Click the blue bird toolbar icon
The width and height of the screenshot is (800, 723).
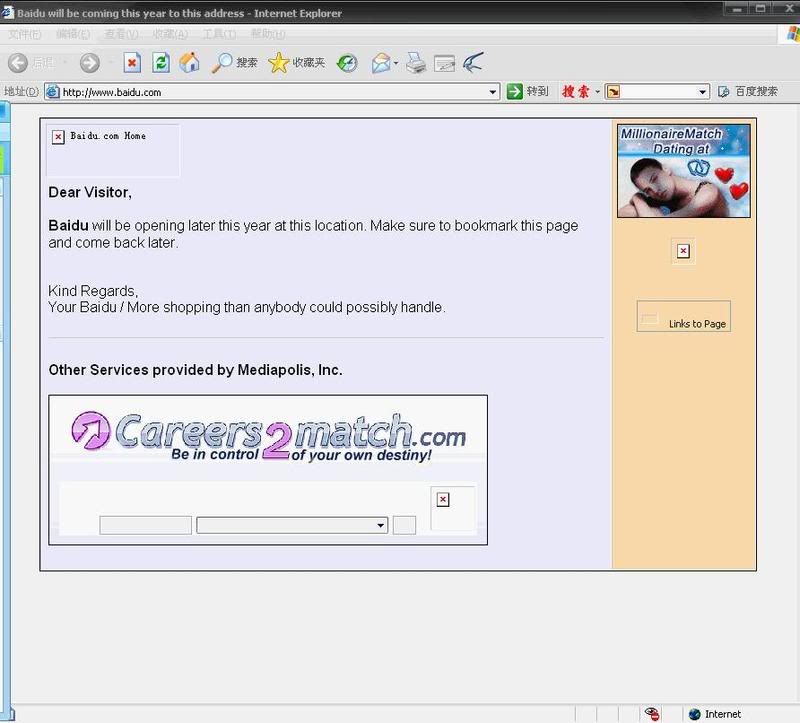coord(473,63)
